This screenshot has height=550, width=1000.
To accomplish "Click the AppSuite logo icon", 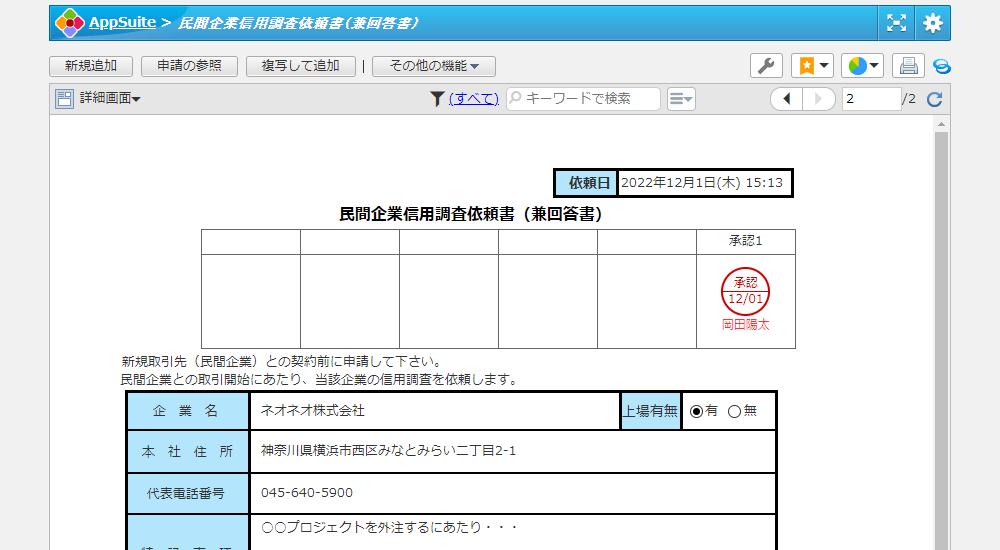I will tap(69, 23).
